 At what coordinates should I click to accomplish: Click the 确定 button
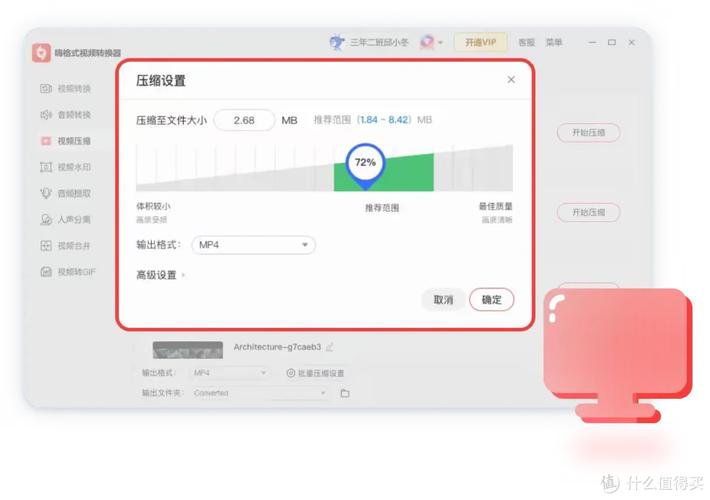tap(491, 300)
